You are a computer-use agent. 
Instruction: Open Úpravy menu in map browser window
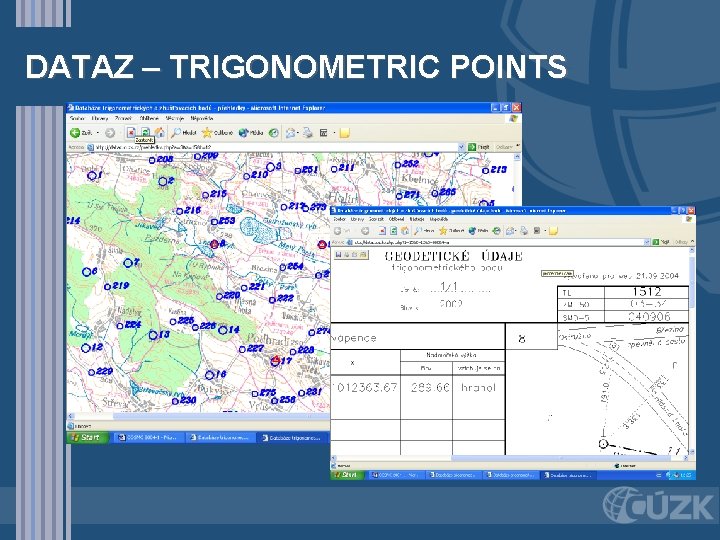click(x=100, y=118)
